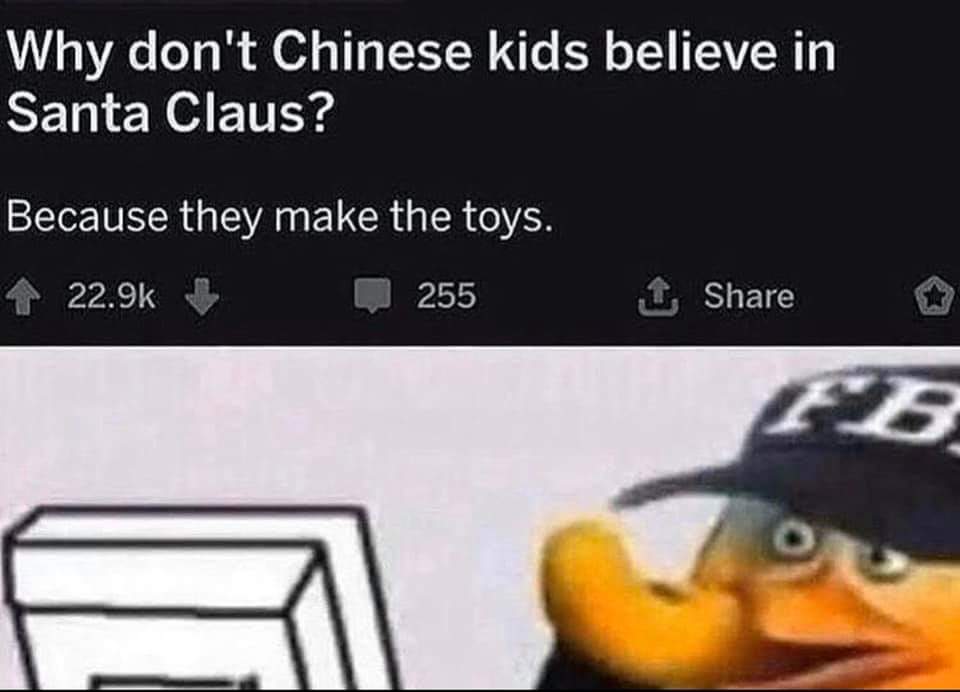Open the 255 comments count

click(446, 296)
